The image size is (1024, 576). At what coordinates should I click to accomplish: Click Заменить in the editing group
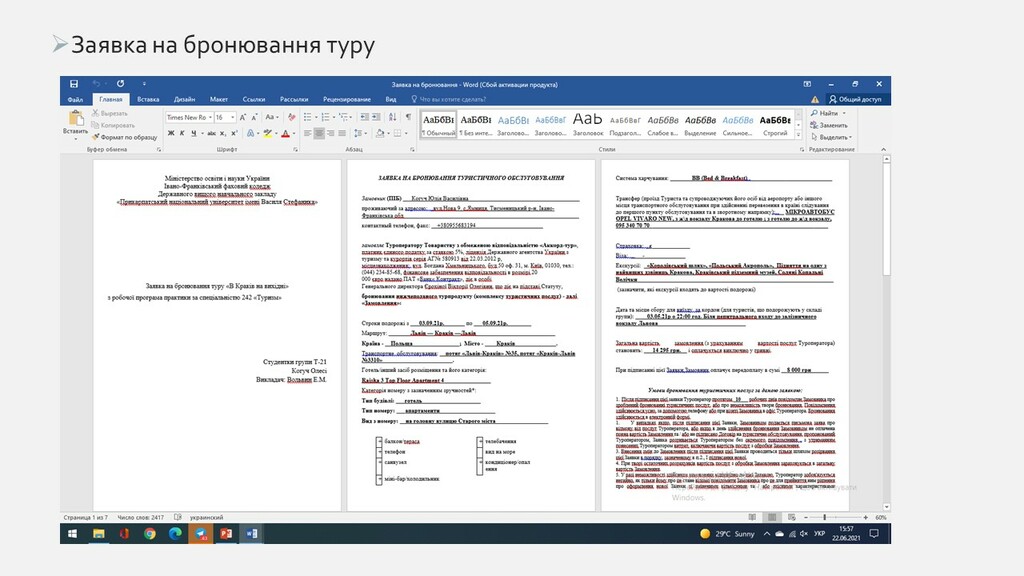click(832, 126)
